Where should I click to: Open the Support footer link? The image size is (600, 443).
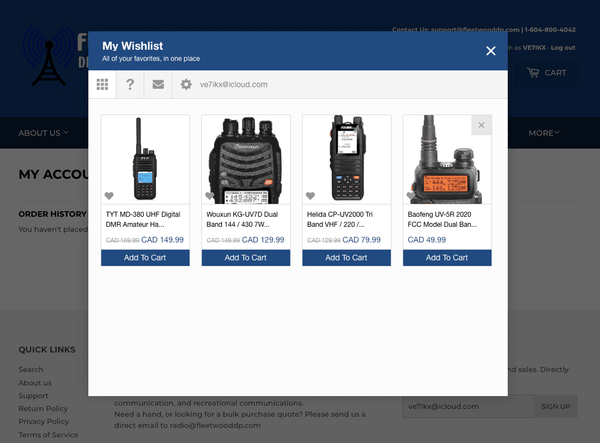pyautogui.click(x=33, y=396)
